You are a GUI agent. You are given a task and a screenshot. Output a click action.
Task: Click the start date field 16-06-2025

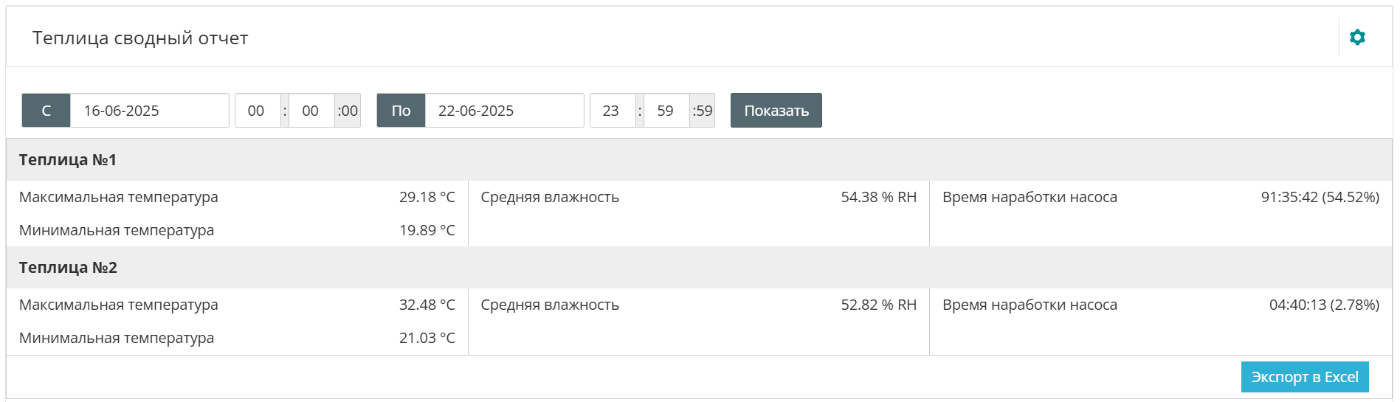[149, 110]
